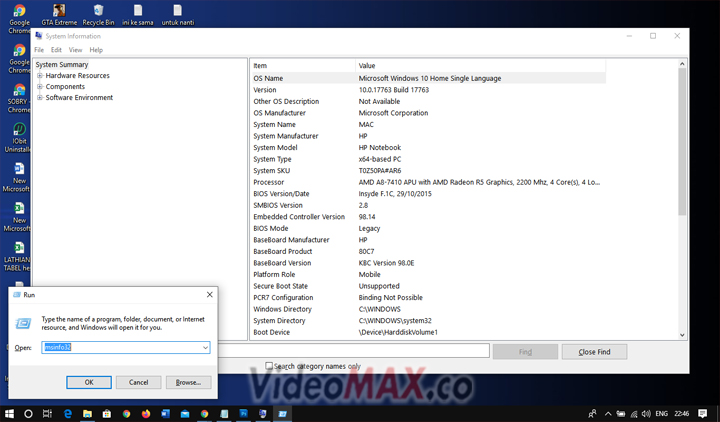The width and height of the screenshot is (720, 422).
Task: Select New Microsoft Word desktop document
Action: [17, 177]
